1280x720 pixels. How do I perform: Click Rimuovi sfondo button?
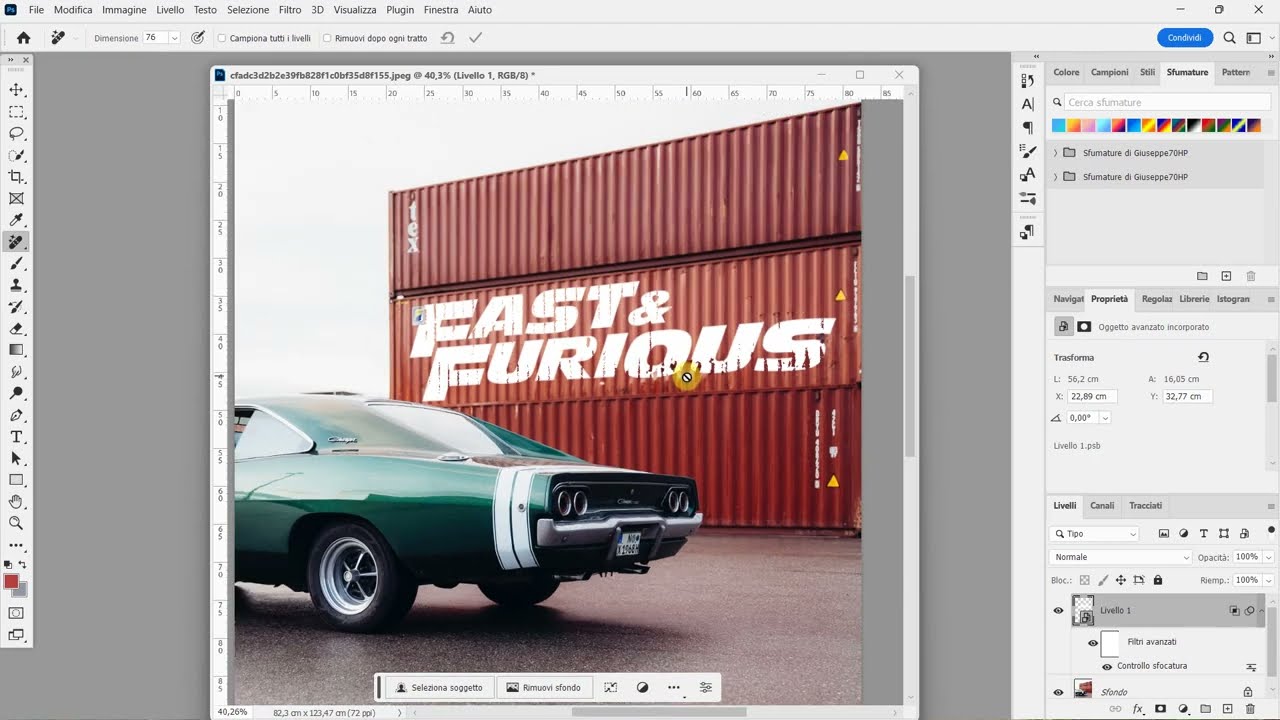tap(544, 688)
